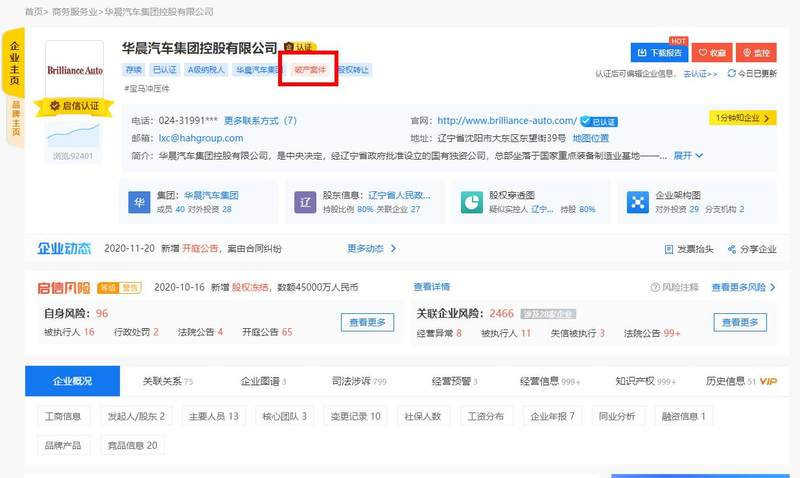Click the A级纳税人 tag
This screenshot has height=478, width=800.
[206, 70]
